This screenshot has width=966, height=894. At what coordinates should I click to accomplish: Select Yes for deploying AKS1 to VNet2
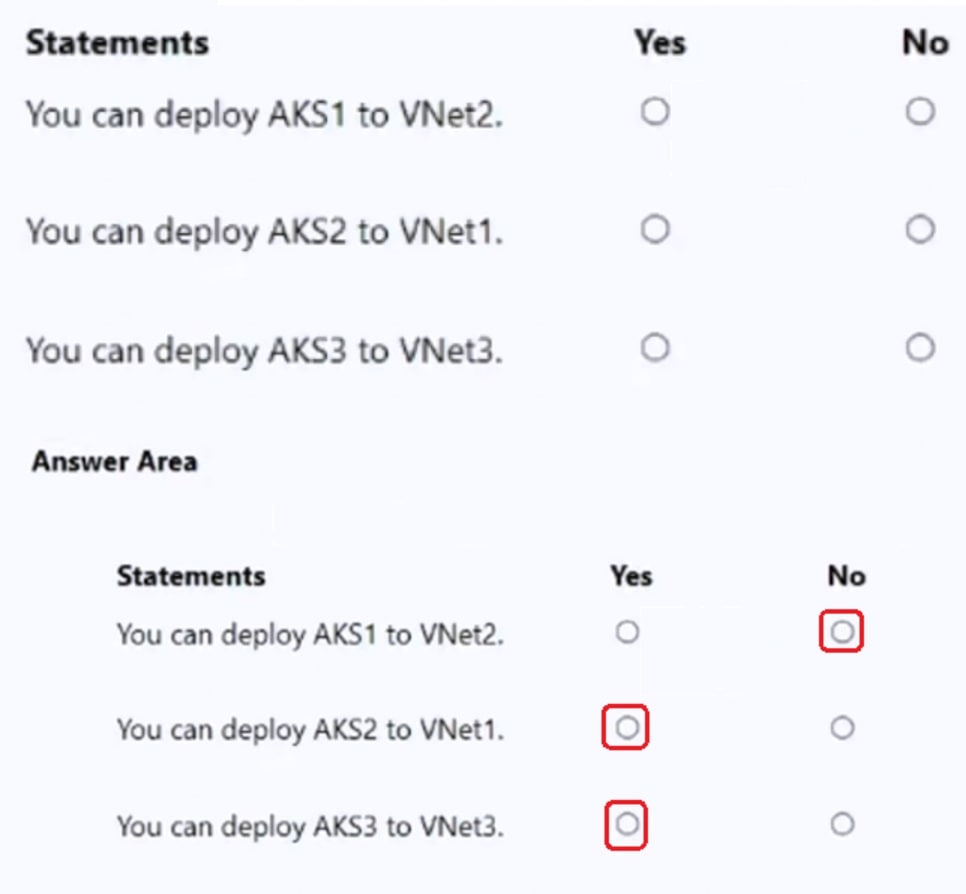(655, 112)
